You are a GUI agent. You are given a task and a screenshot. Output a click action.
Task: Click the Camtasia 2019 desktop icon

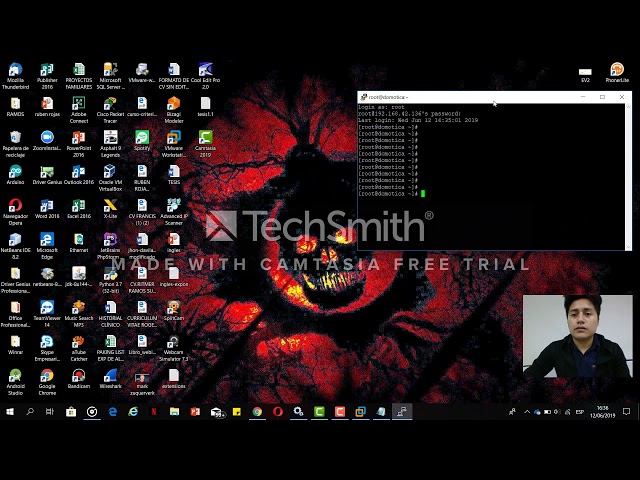[205, 144]
